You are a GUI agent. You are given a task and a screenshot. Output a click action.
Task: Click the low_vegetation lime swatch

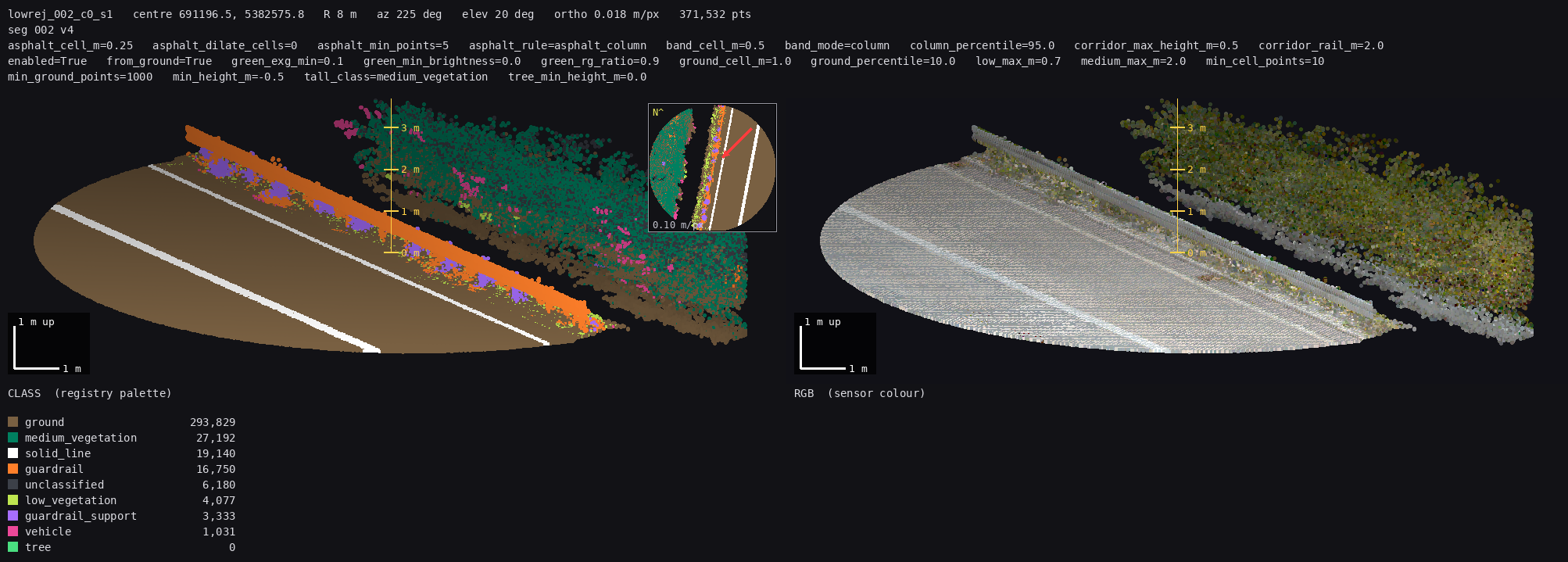(13, 500)
